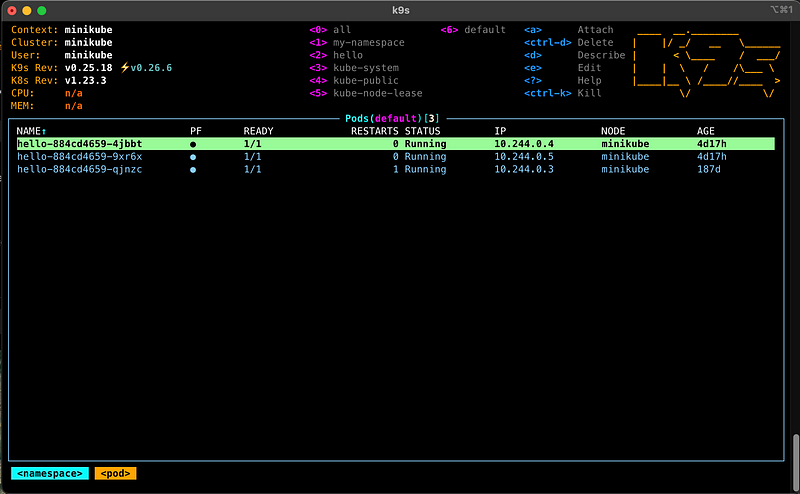Click the <?> Help hint
The image size is (800, 494).
point(563,81)
